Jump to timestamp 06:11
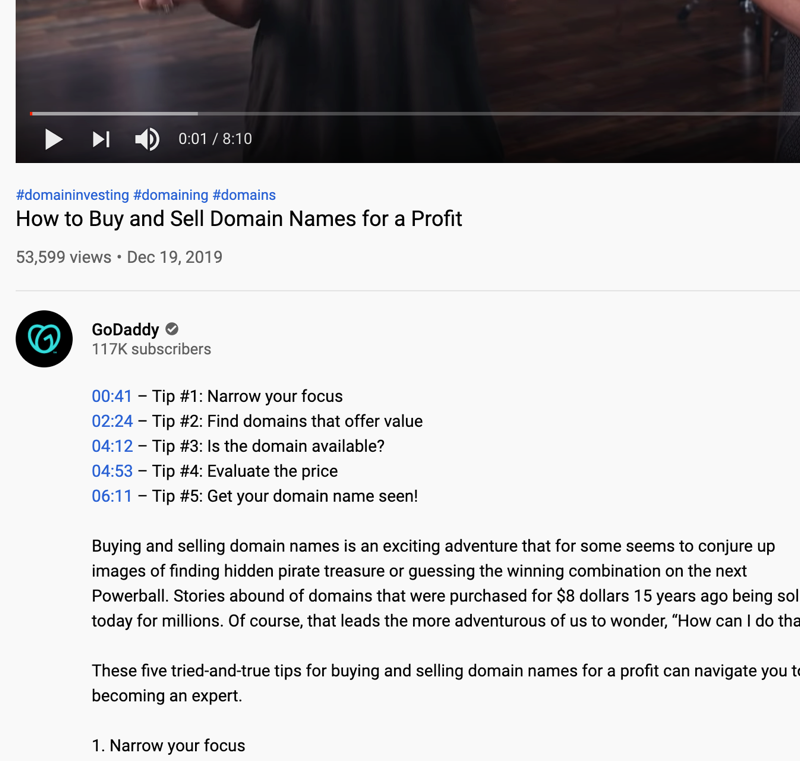800x761 pixels. coord(112,496)
